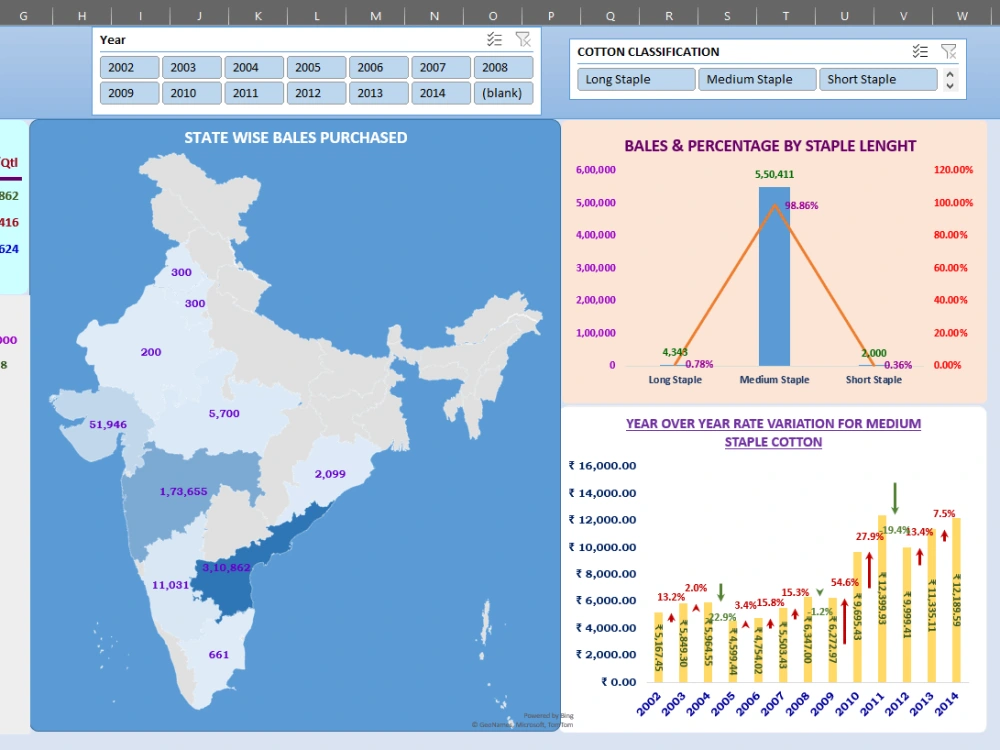Click the 2011 rate bar
The height and width of the screenshot is (750, 1000).
coord(883,599)
